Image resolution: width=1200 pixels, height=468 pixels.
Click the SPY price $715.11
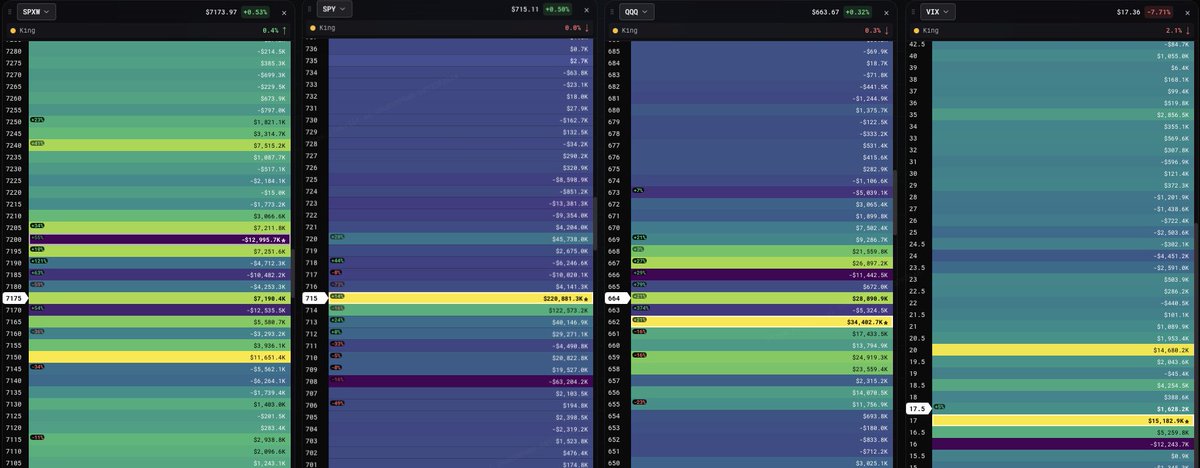click(526, 9)
